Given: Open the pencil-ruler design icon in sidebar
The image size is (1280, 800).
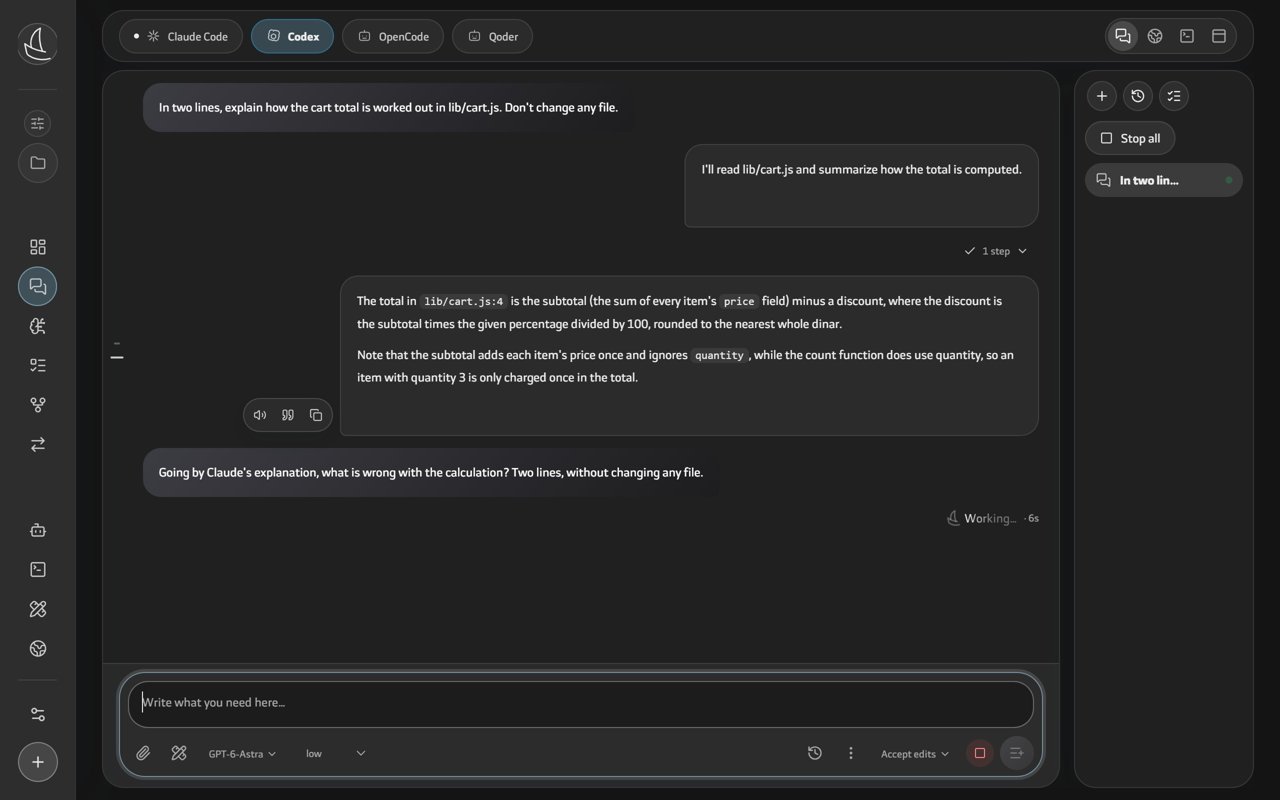Looking at the screenshot, I should coord(38,609).
